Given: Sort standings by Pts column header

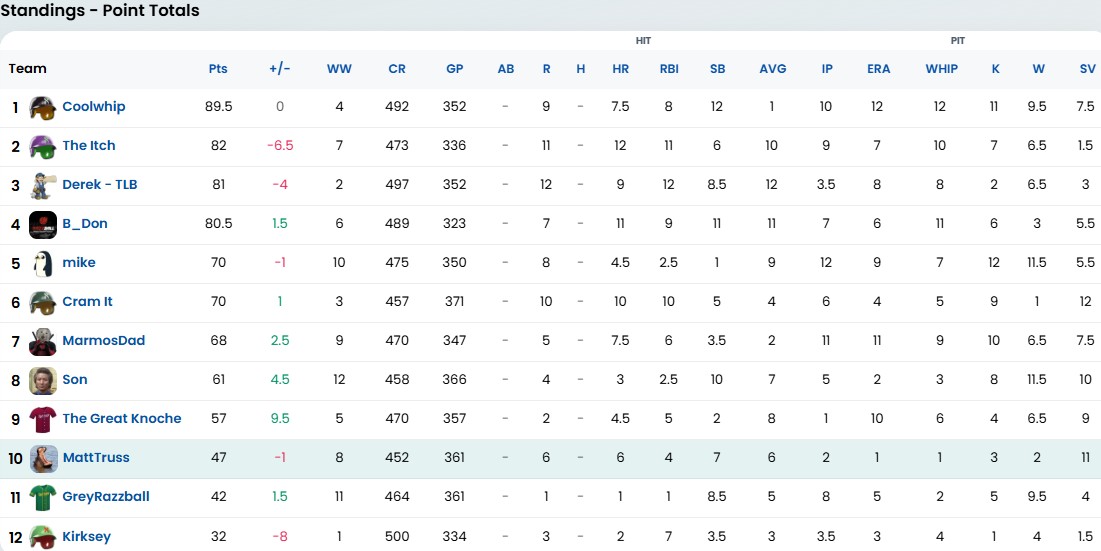Looking at the screenshot, I should point(218,69).
